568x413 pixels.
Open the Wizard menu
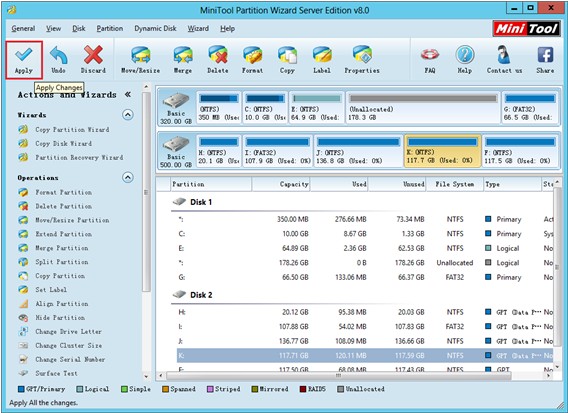point(198,28)
